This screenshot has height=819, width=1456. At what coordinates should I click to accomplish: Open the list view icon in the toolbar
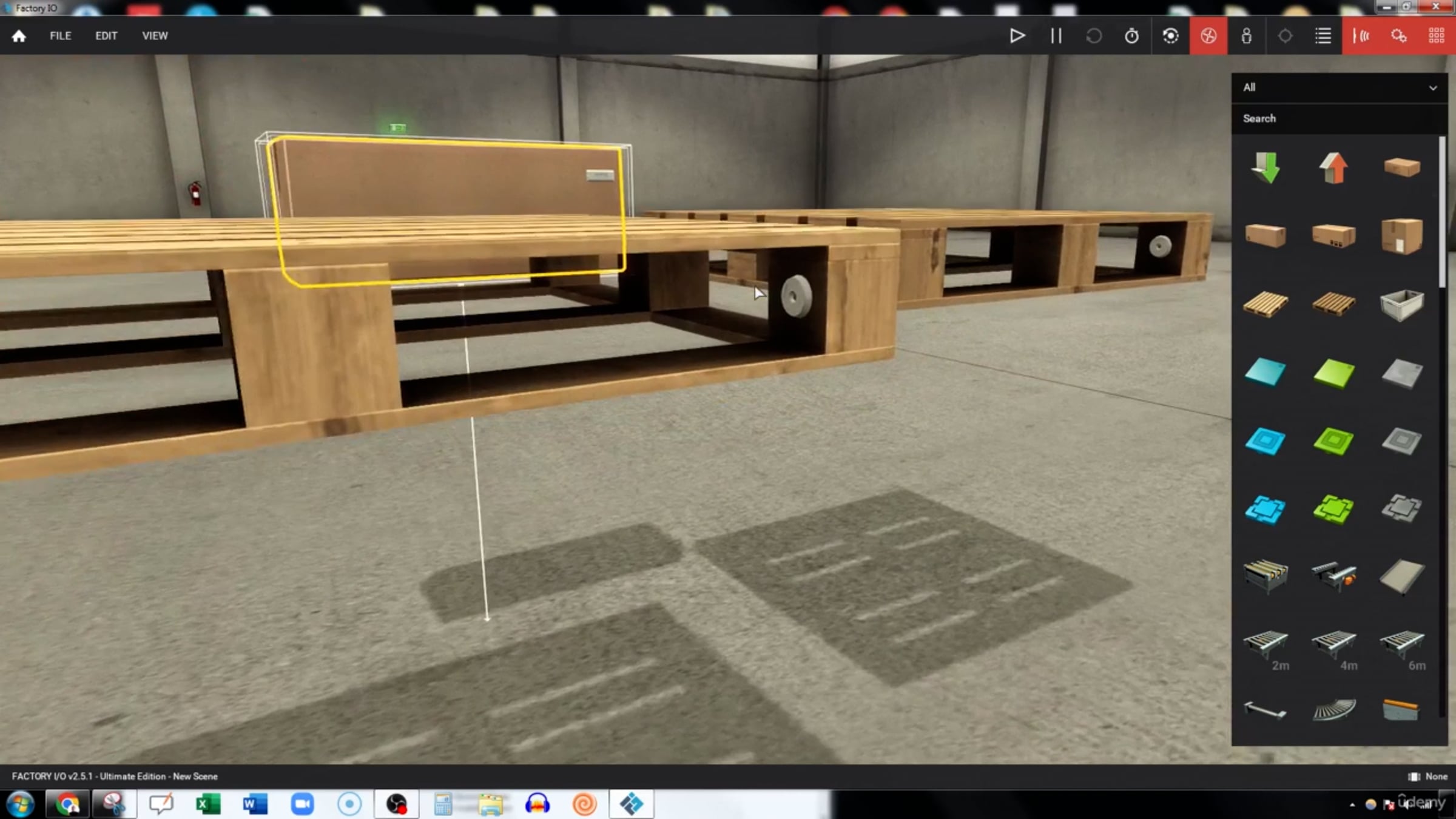click(x=1323, y=36)
